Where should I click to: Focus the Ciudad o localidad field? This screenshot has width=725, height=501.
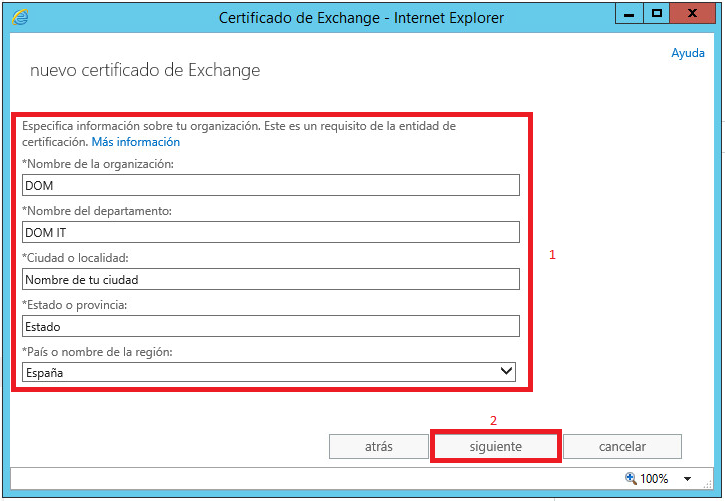[x=270, y=279]
